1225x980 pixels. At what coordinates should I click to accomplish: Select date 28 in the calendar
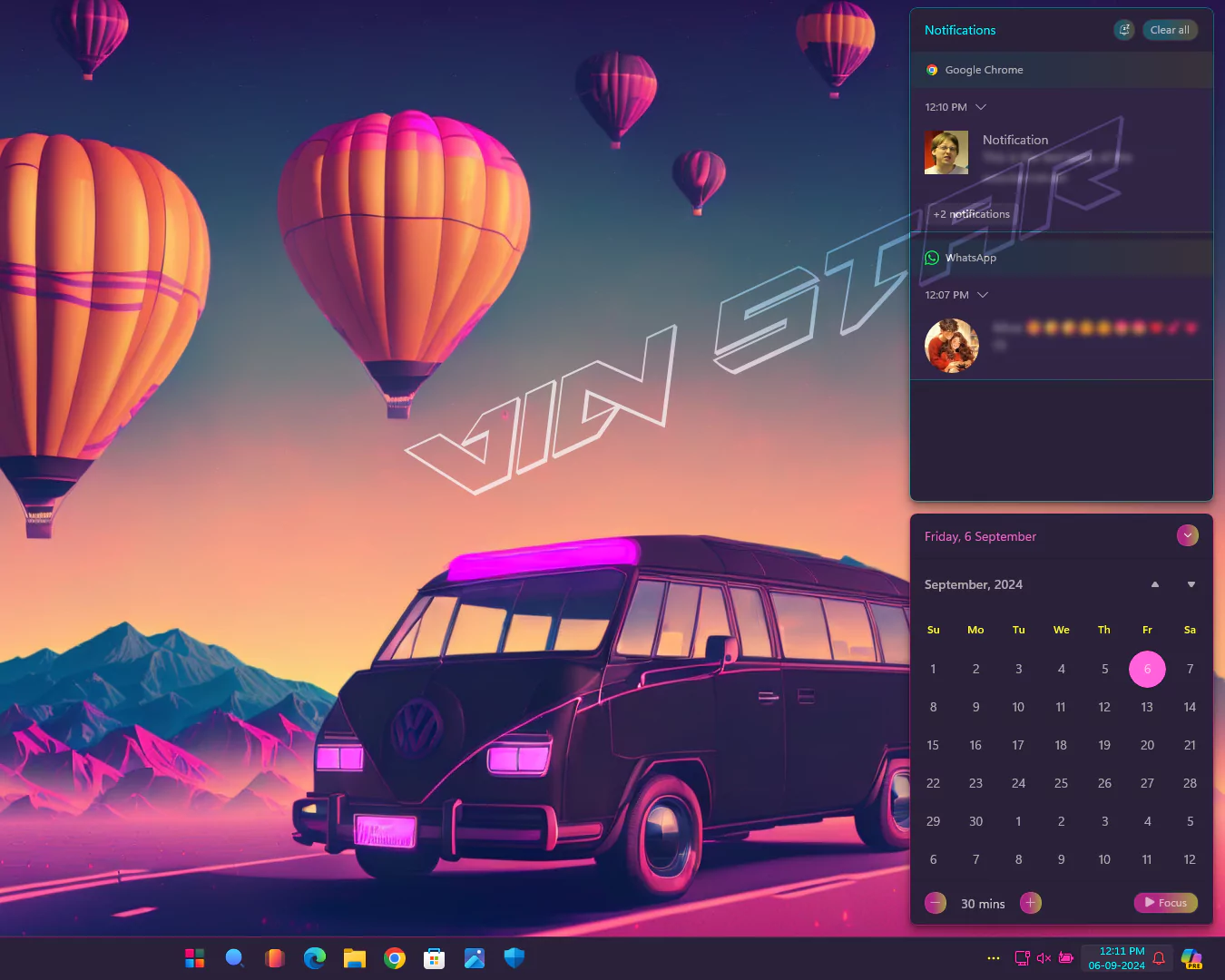click(x=1190, y=783)
